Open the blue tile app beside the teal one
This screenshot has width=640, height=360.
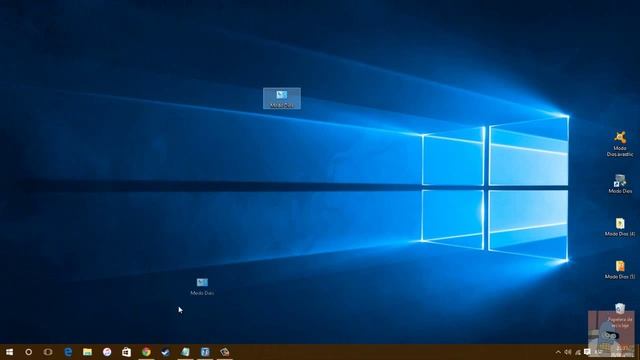[x=205, y=352]
